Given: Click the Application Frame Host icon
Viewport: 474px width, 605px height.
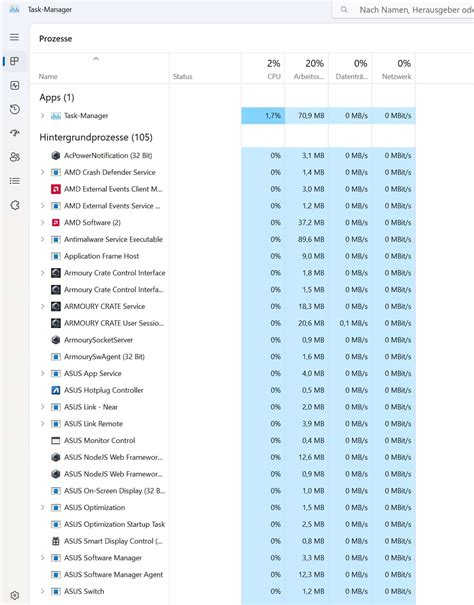Looking at the screenshot, I should (56, 256).
